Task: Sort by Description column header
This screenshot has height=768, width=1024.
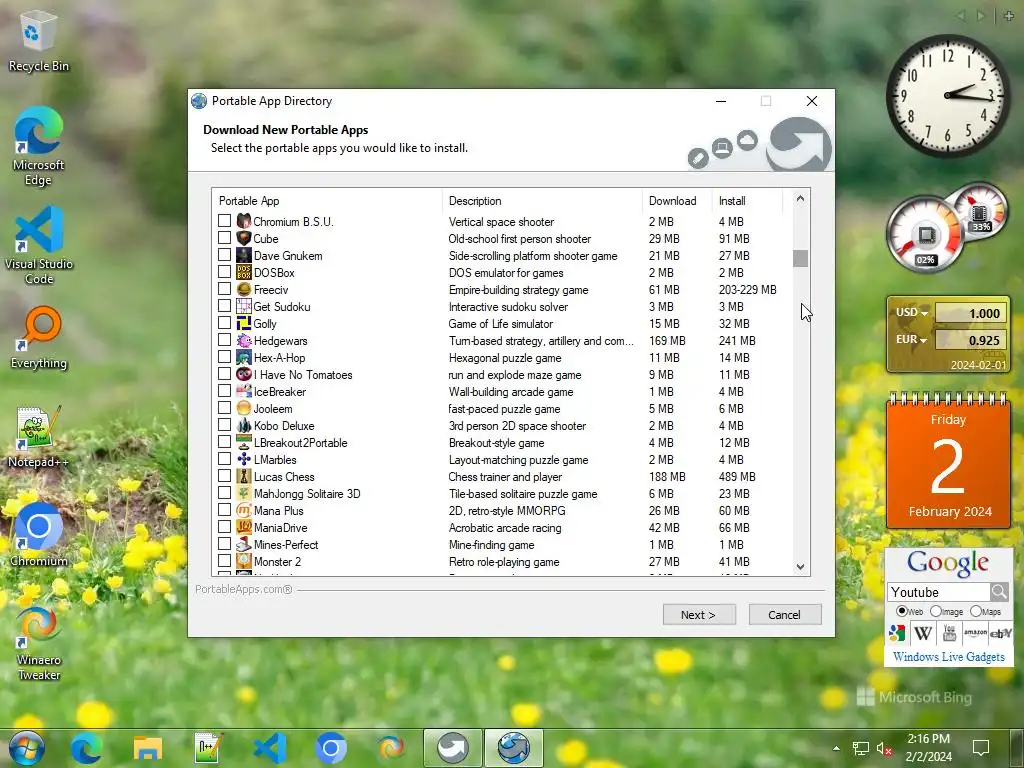Action: click(x=542, y=201)
